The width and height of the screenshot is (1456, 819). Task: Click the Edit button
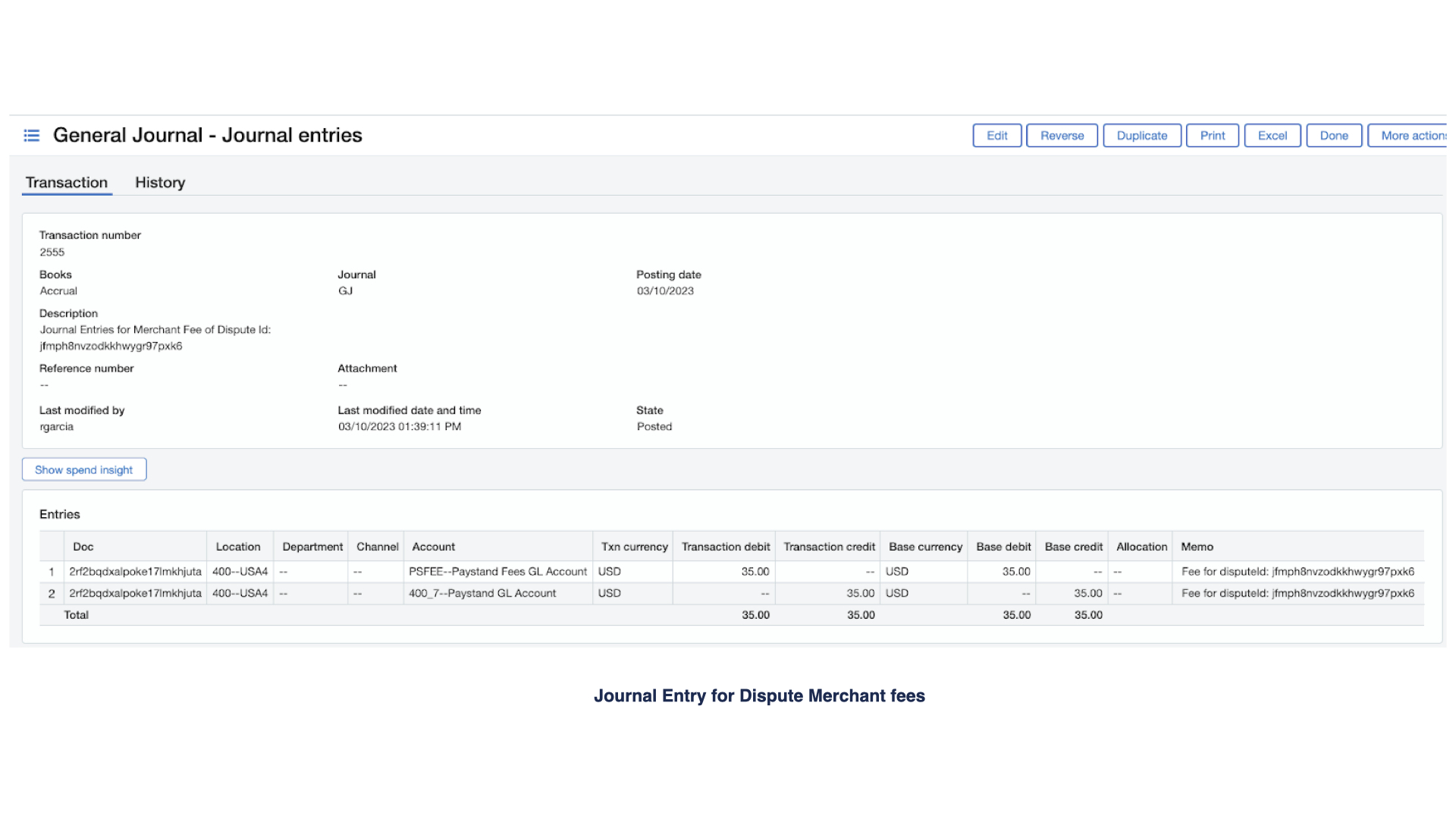pyautogui.click(x=996, y=136)
